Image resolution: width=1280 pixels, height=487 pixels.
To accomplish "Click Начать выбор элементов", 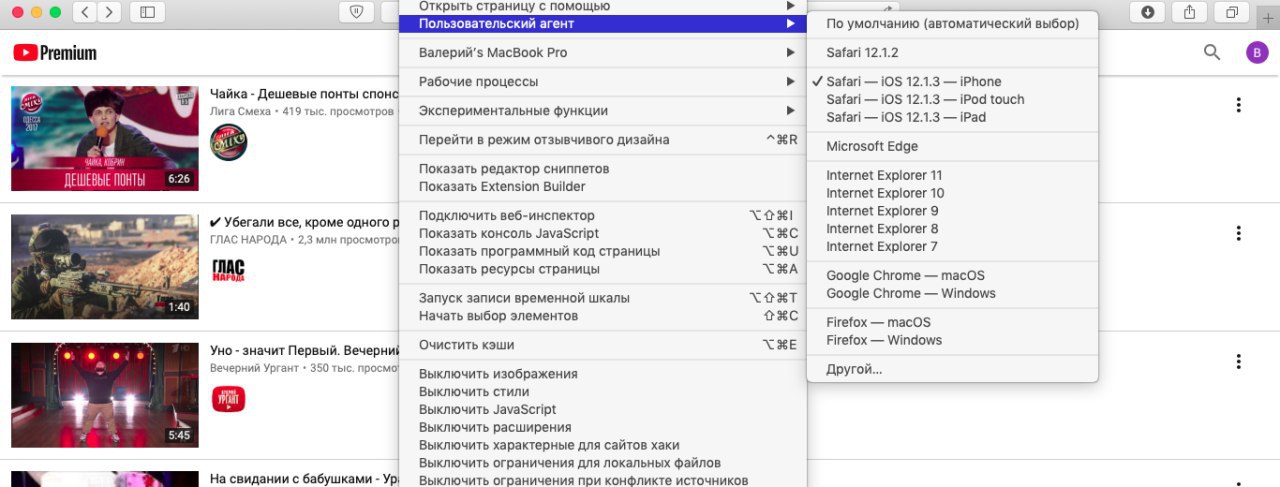I will pos(602,316).
